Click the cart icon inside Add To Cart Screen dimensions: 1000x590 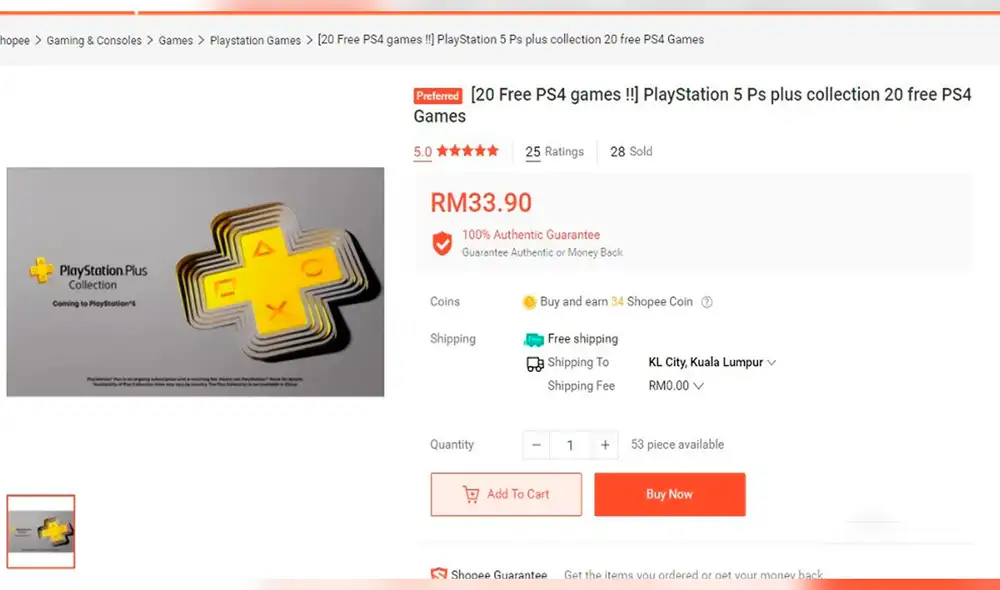tap(471, 494)
